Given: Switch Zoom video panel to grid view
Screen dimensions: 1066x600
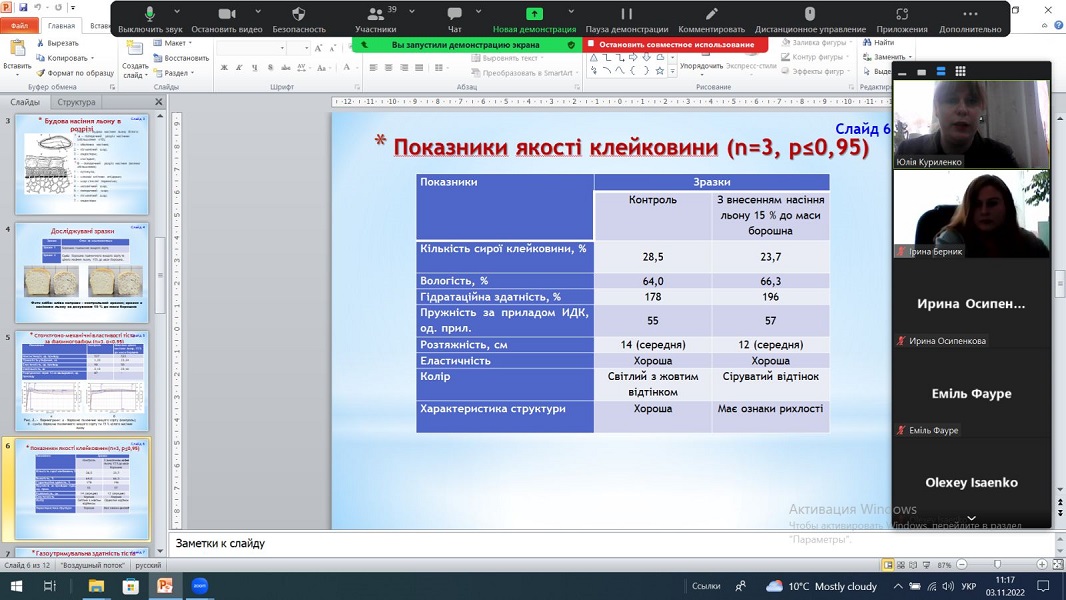Looking at the screenshot, I should [x=960, y=71].
